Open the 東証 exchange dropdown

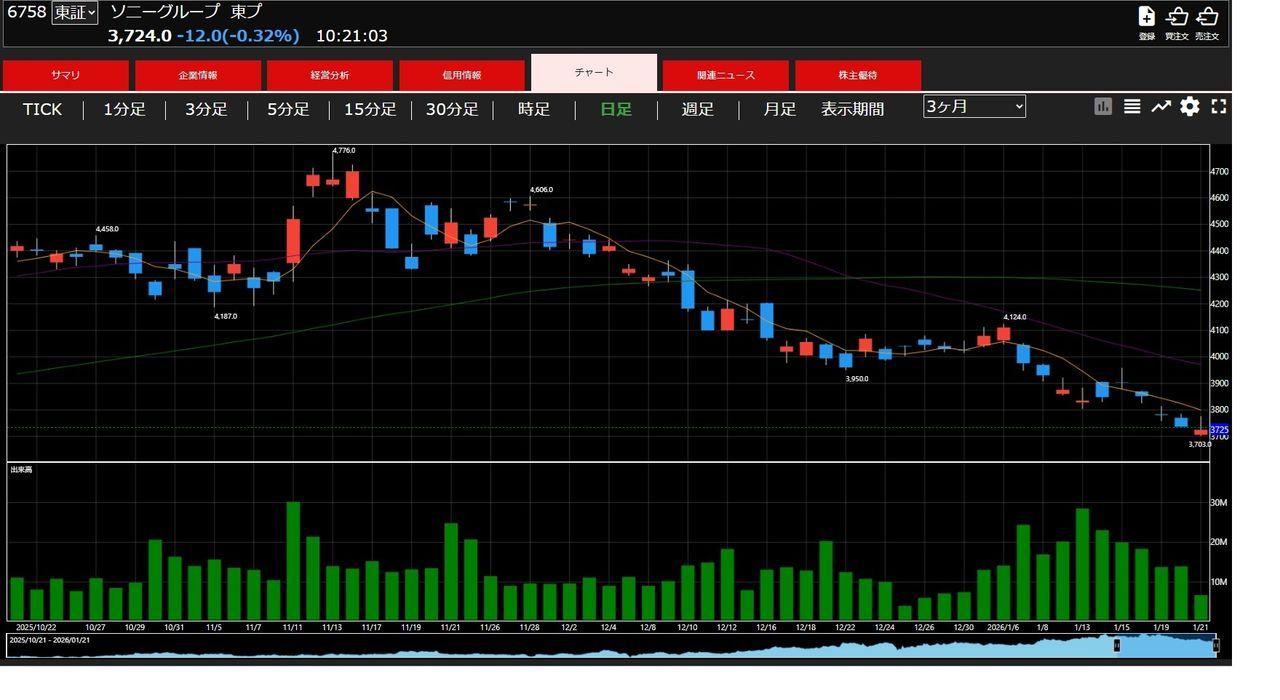tap(75, 12)
